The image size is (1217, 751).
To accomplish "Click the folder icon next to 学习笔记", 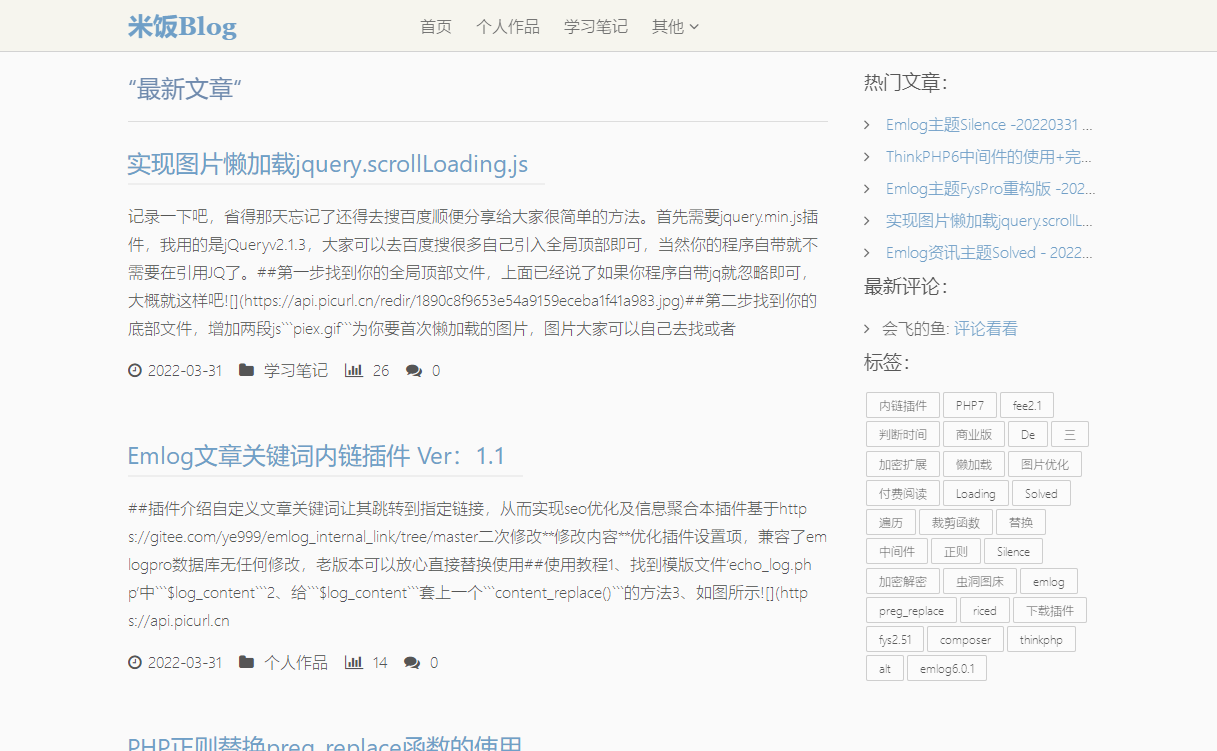I will coord(246,371).
